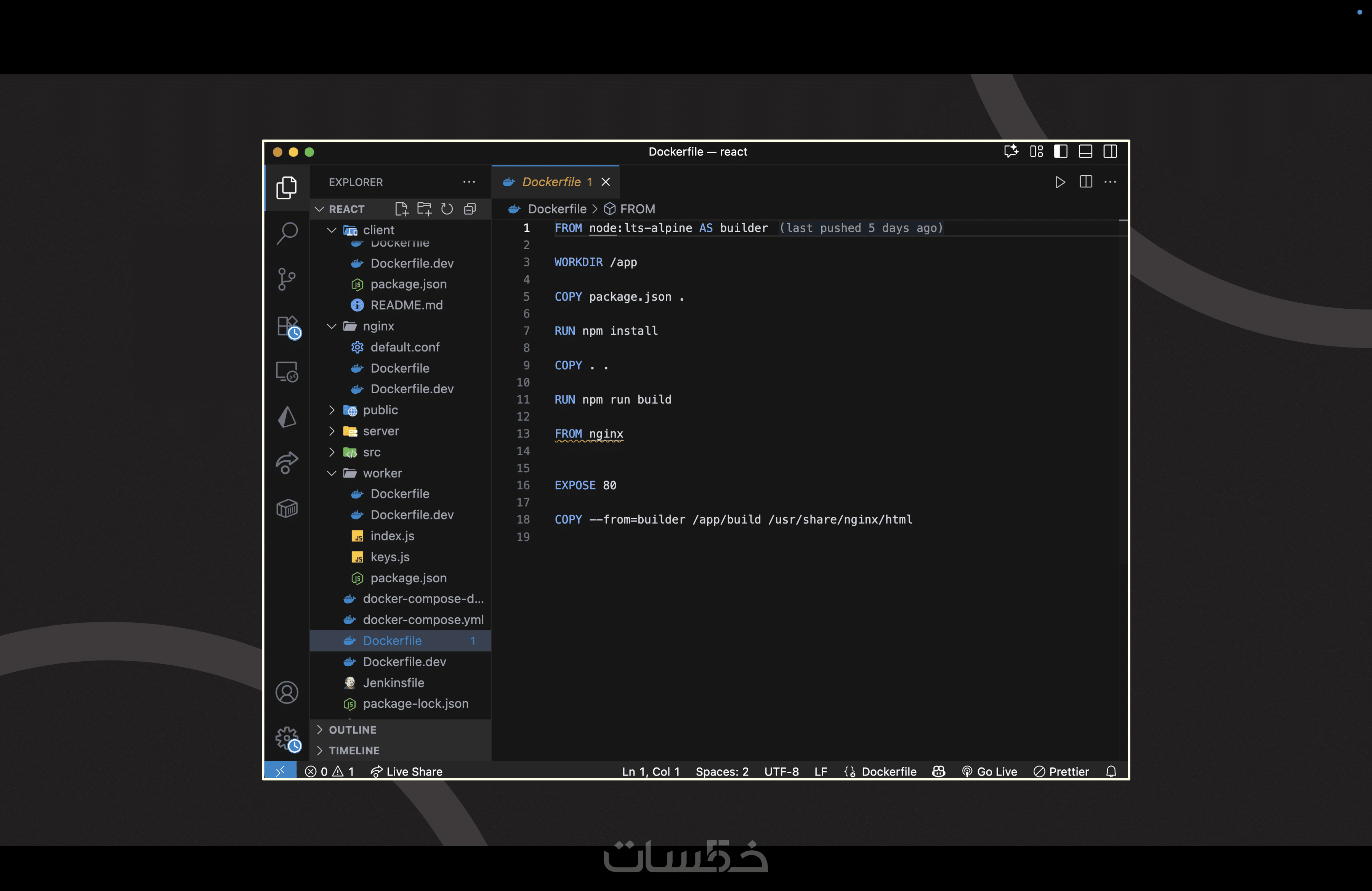This screenshot has height=891, width=1372.
Task: Click Refresh Explorer icon
Action: (x=447, y=208)
